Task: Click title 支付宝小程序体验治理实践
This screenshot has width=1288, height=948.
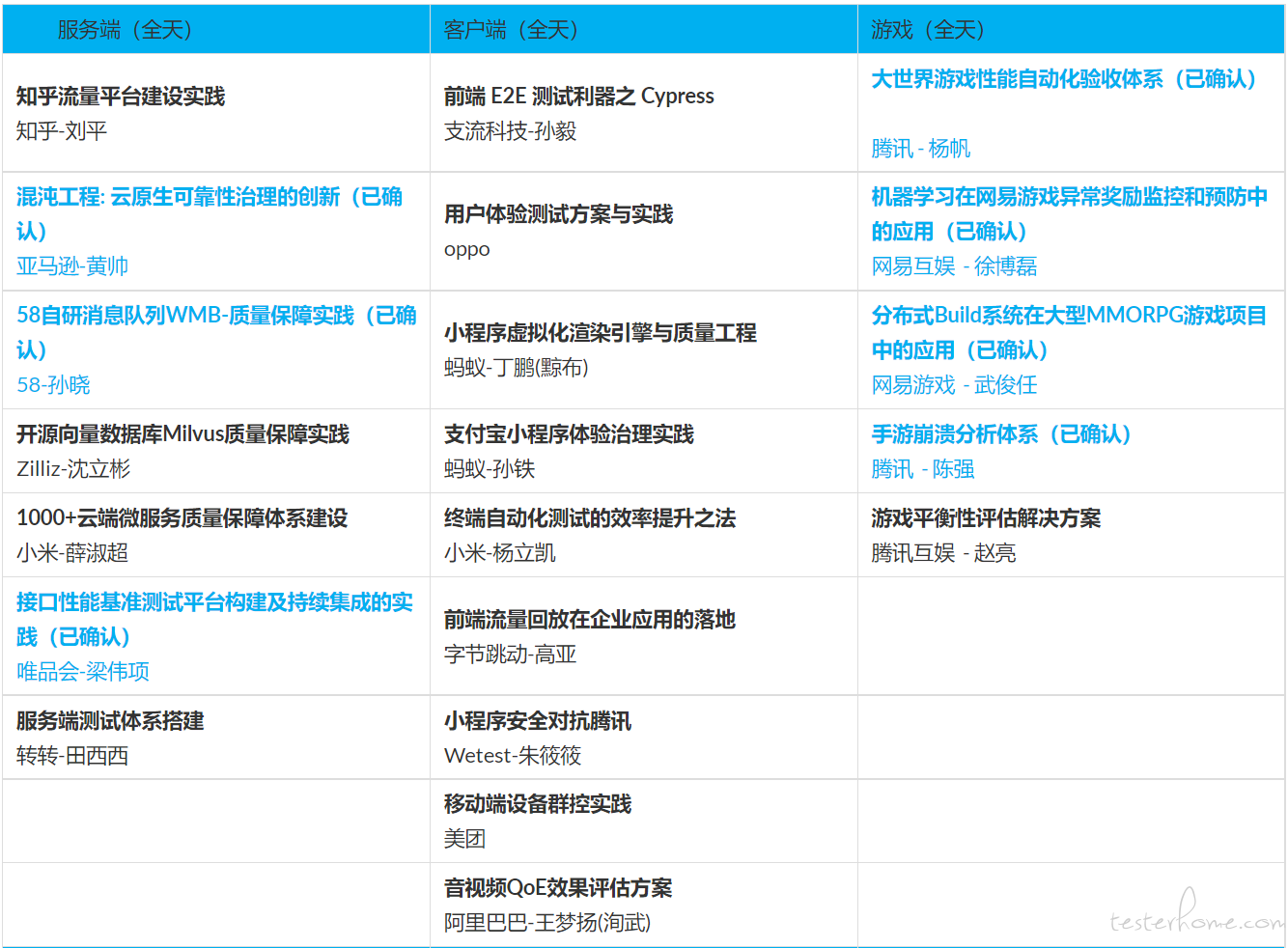Action: tap(570, 434)
